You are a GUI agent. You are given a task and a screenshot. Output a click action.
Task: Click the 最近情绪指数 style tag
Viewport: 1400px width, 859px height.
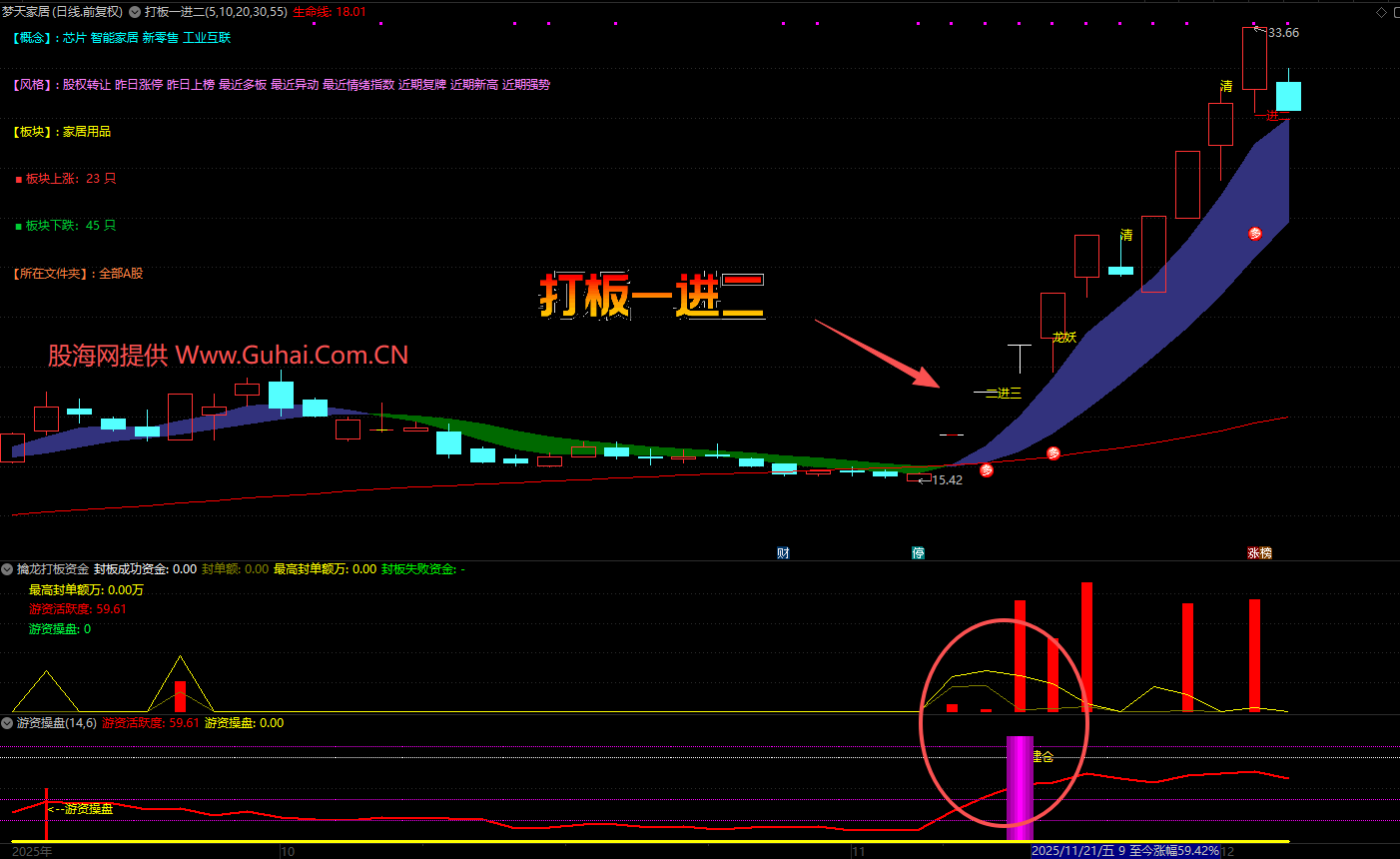tap(358, 85)
